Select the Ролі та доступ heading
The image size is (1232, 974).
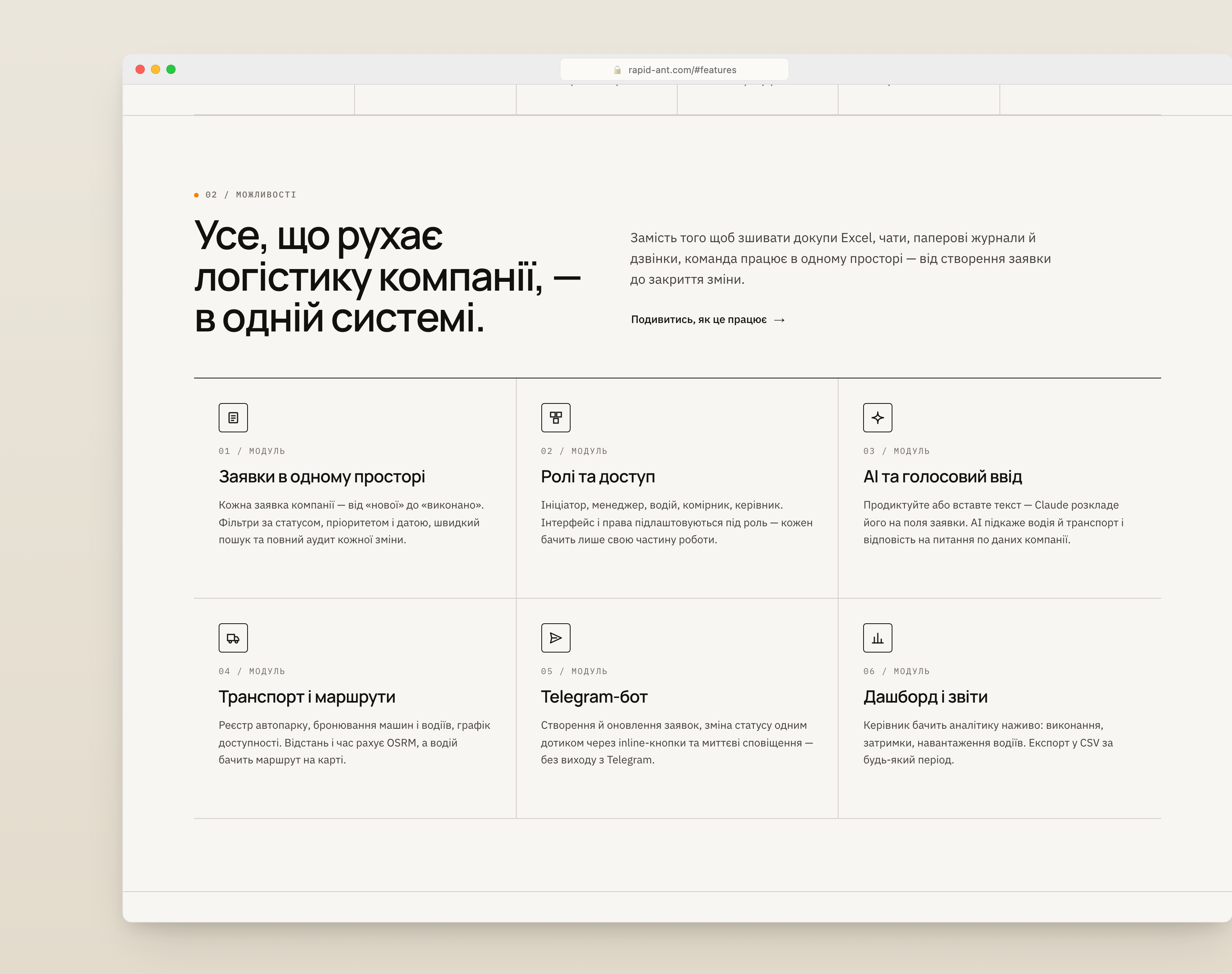(598, 476)
